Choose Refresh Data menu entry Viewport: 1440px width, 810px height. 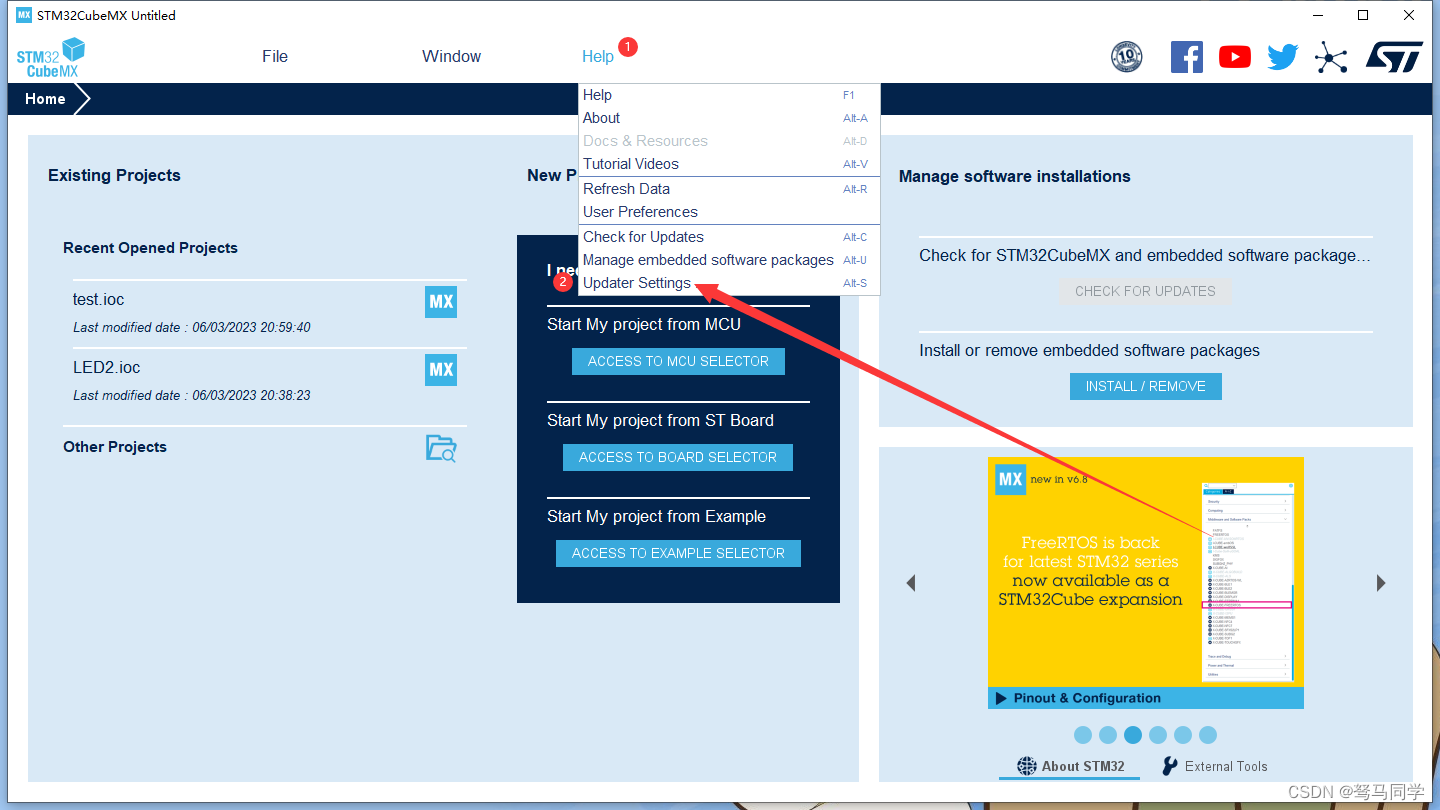pos(729,189)
